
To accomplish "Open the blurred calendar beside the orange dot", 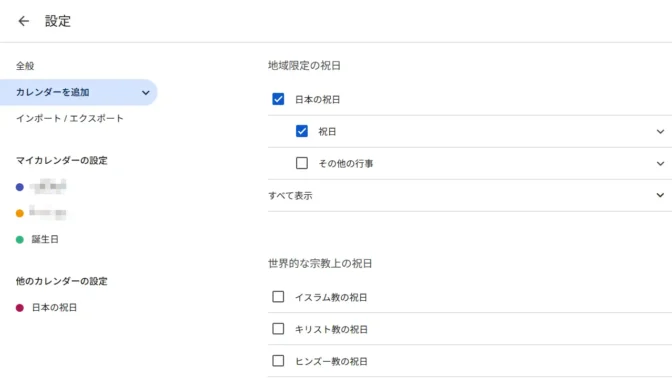I will pos(48,213).
